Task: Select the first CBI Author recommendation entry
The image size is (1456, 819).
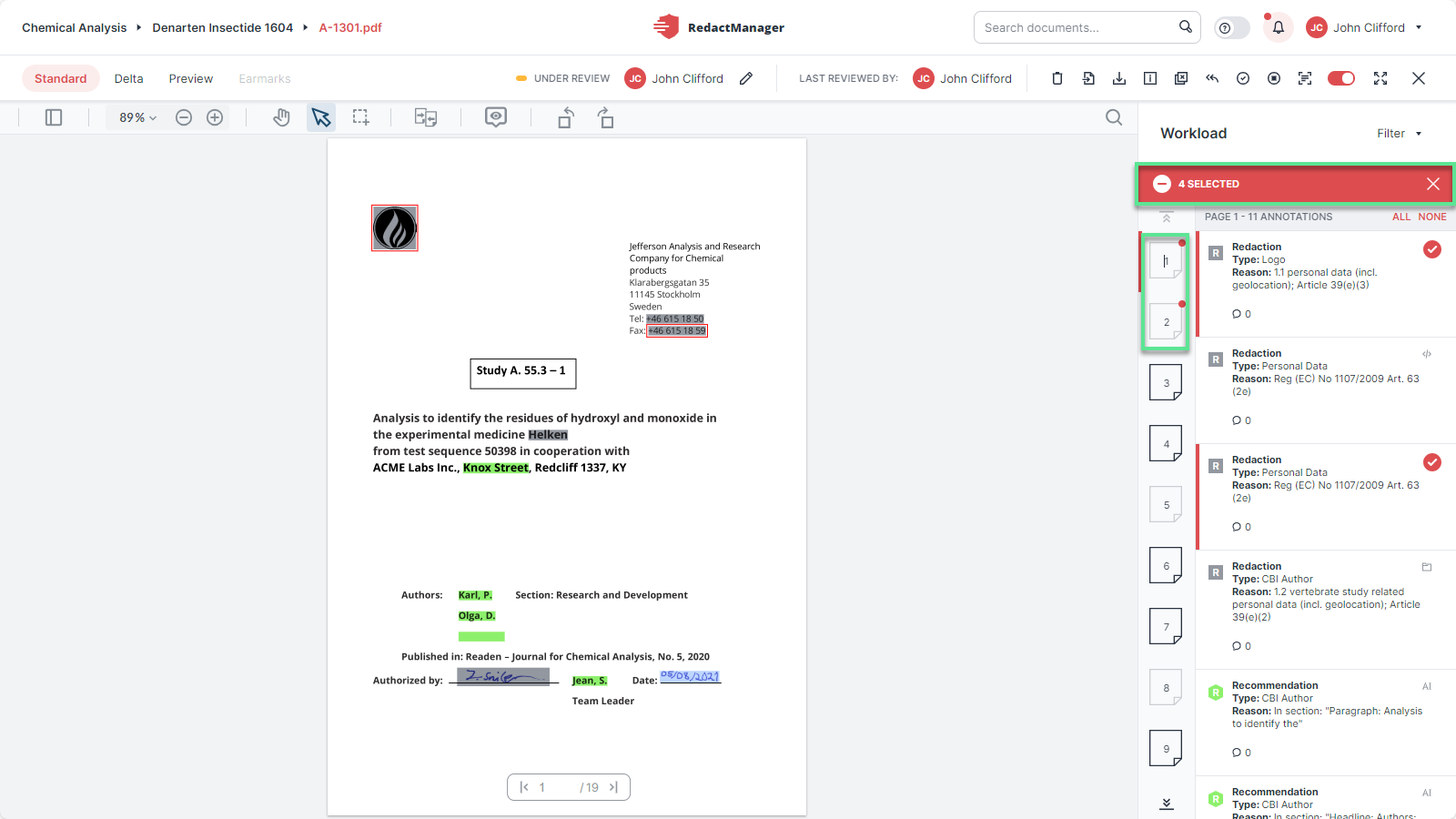Action: point(1326,723)
